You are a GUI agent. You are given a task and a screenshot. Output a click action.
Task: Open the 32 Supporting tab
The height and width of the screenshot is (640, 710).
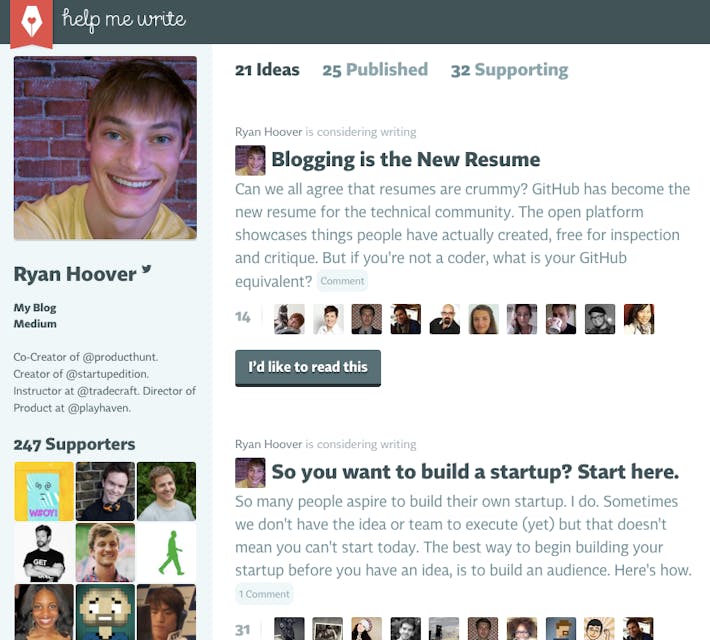(509, 70)
